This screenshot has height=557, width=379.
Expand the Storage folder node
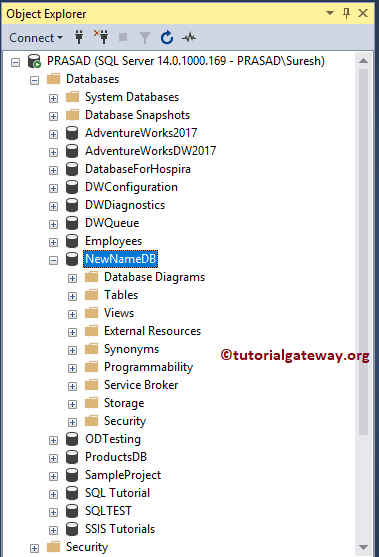pos(72,404)
